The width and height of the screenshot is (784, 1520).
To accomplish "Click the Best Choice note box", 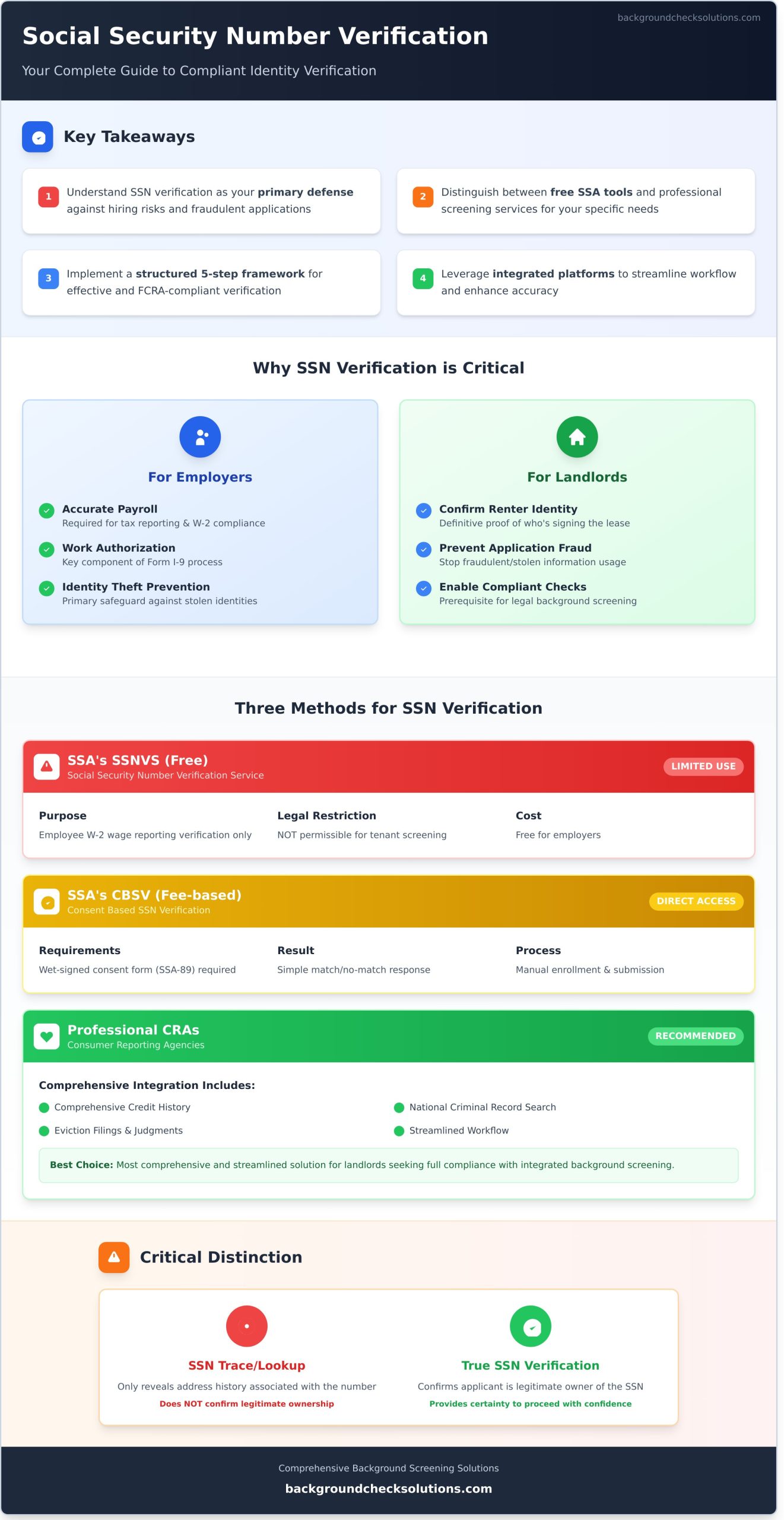I will click(389, 1166).
